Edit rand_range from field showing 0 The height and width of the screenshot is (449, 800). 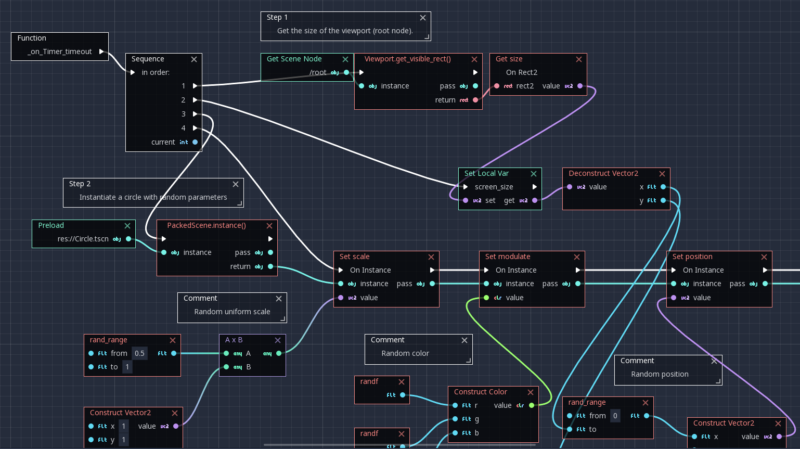click(616, 415)
